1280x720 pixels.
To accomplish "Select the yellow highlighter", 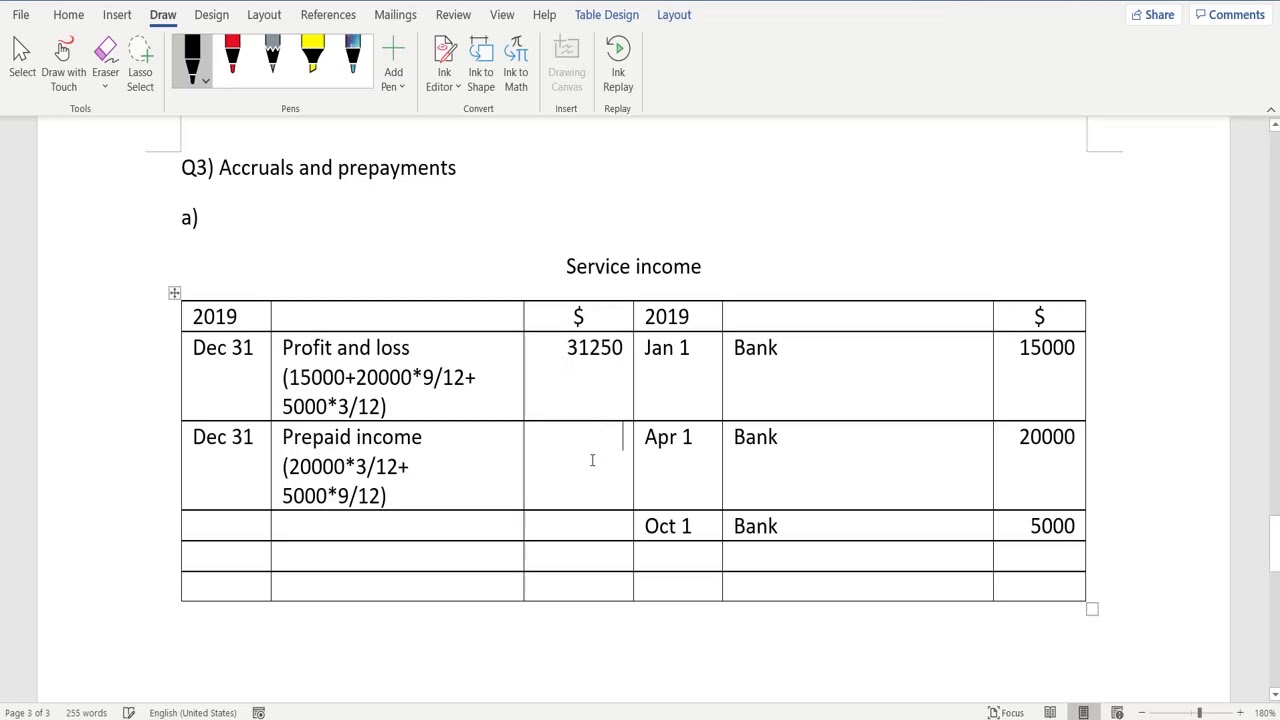I will coord(312,55).
